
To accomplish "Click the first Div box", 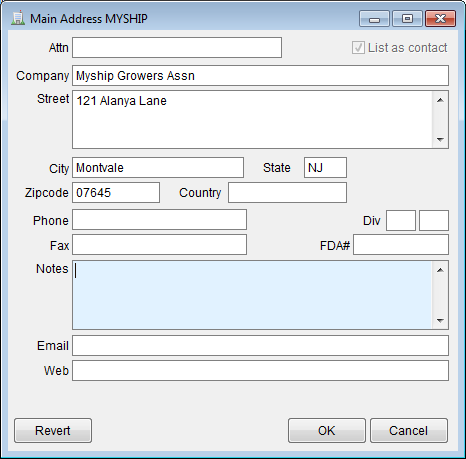I will [x=401, y=220].
